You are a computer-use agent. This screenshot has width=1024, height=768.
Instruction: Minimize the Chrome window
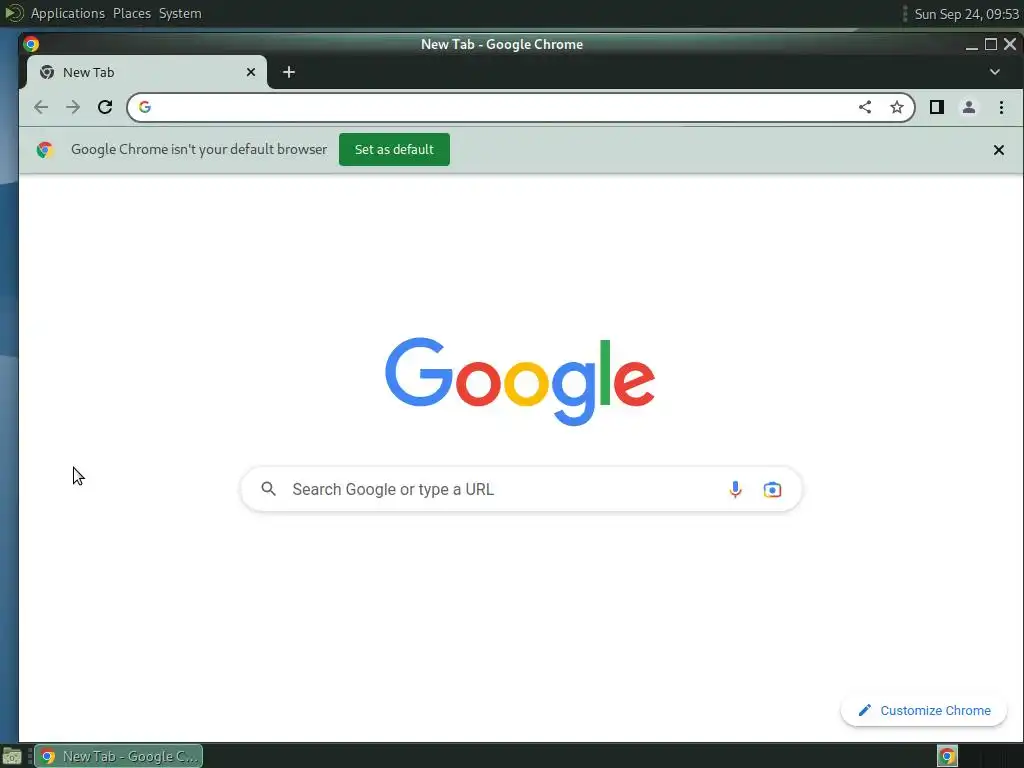(972, 44)
